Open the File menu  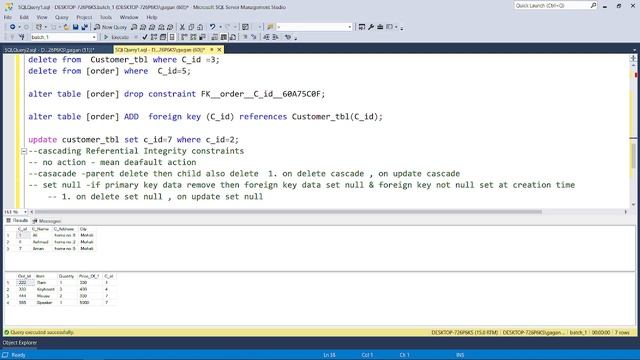[x=8, y=17]
